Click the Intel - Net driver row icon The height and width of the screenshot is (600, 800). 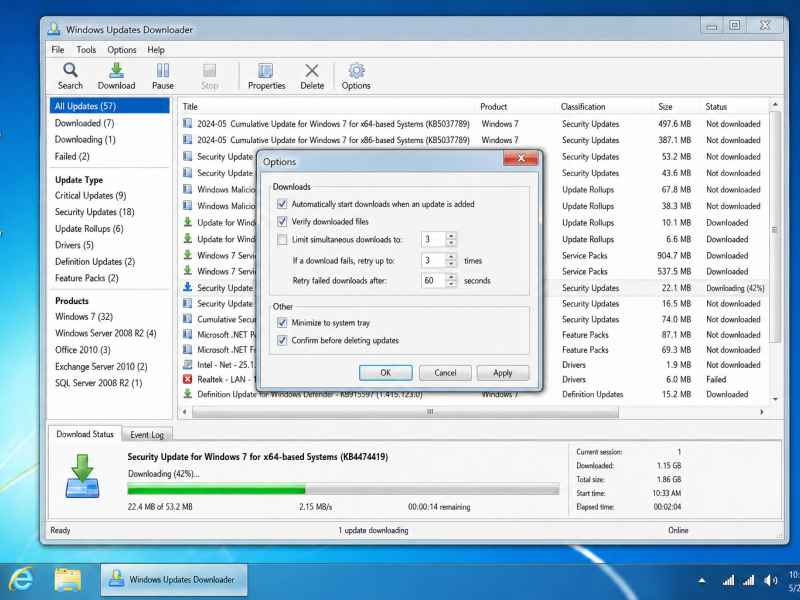click(188, 364)
